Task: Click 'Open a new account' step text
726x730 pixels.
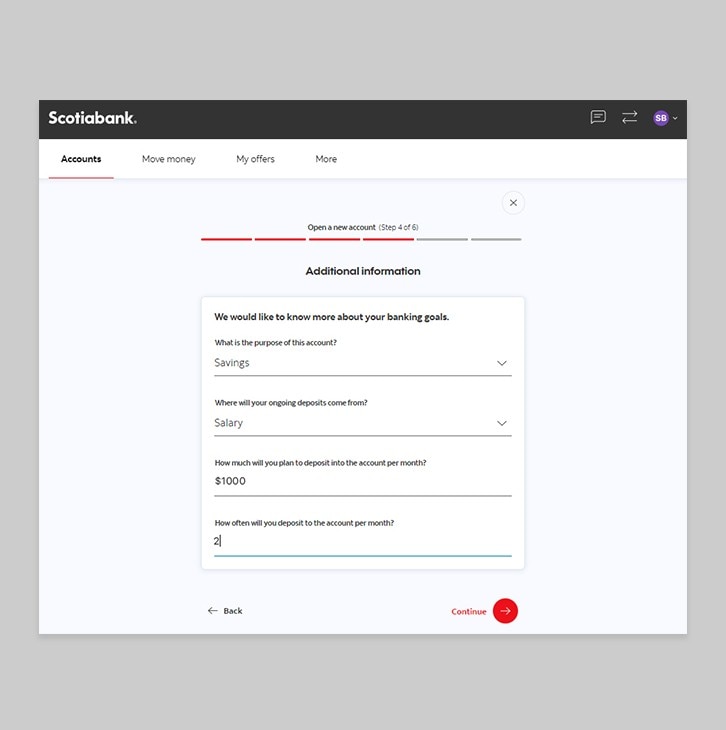Action: click(341, 227)
